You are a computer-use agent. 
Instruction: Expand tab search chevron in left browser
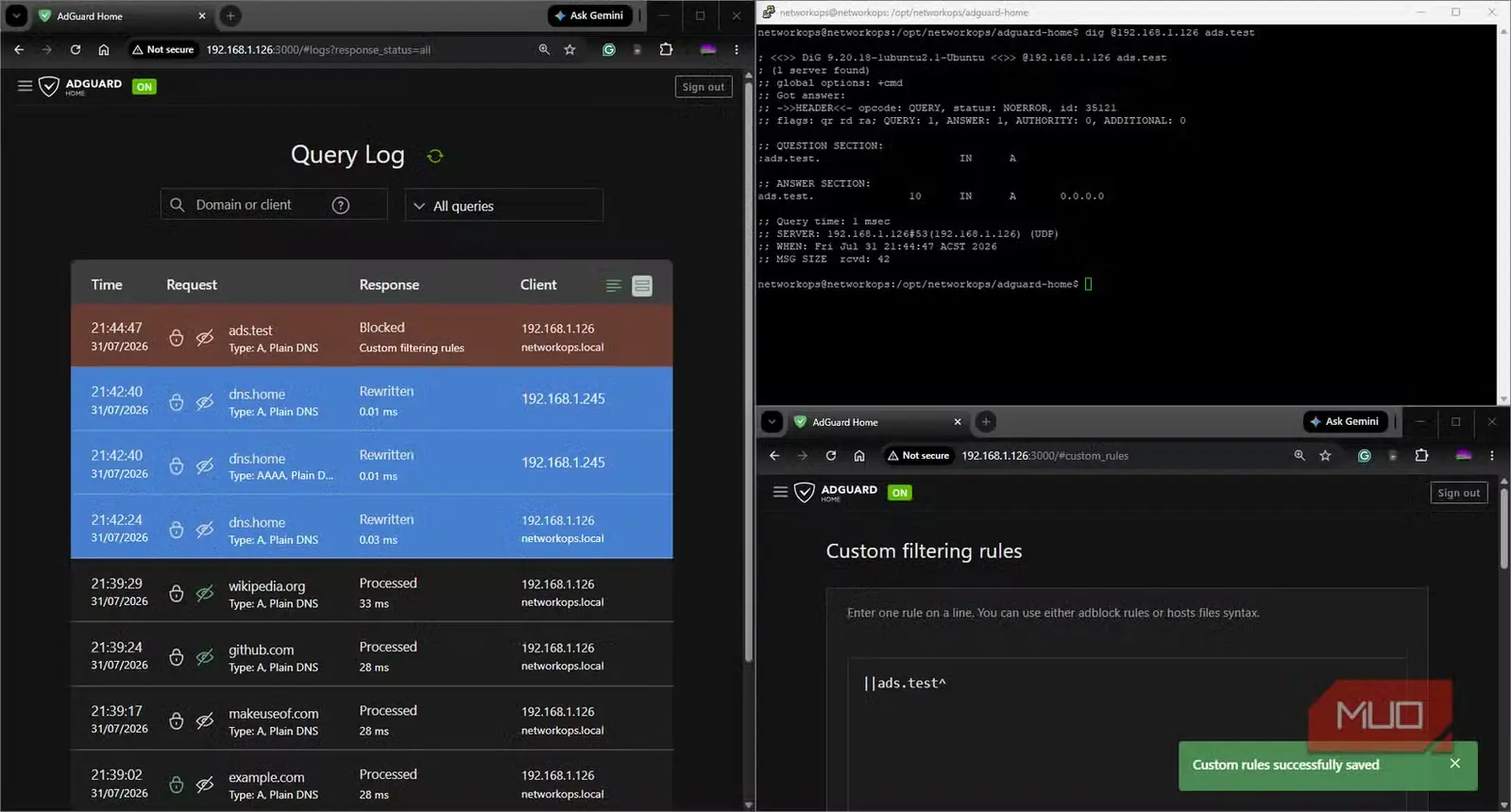17,15
